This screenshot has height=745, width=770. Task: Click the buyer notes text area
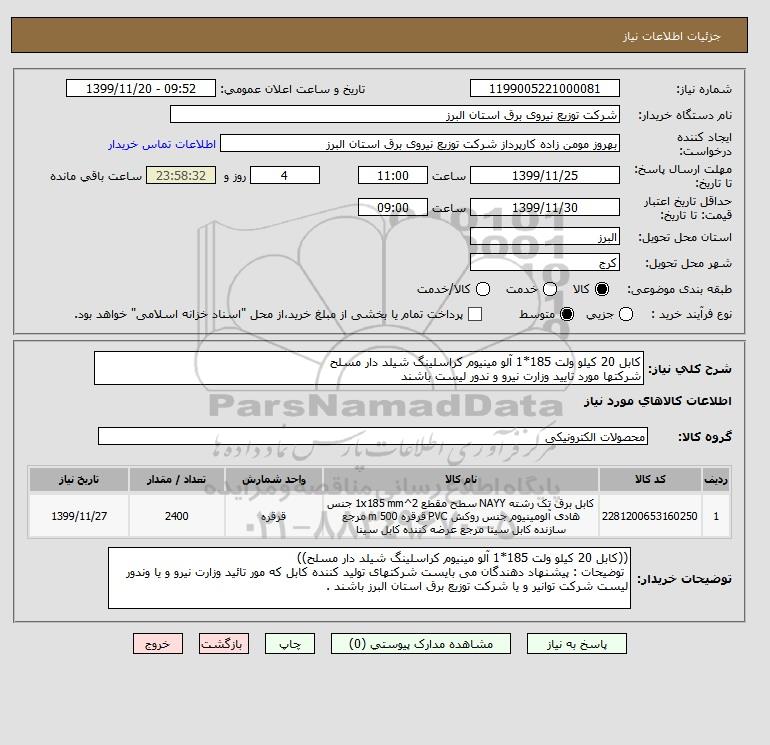coord(369,578)
